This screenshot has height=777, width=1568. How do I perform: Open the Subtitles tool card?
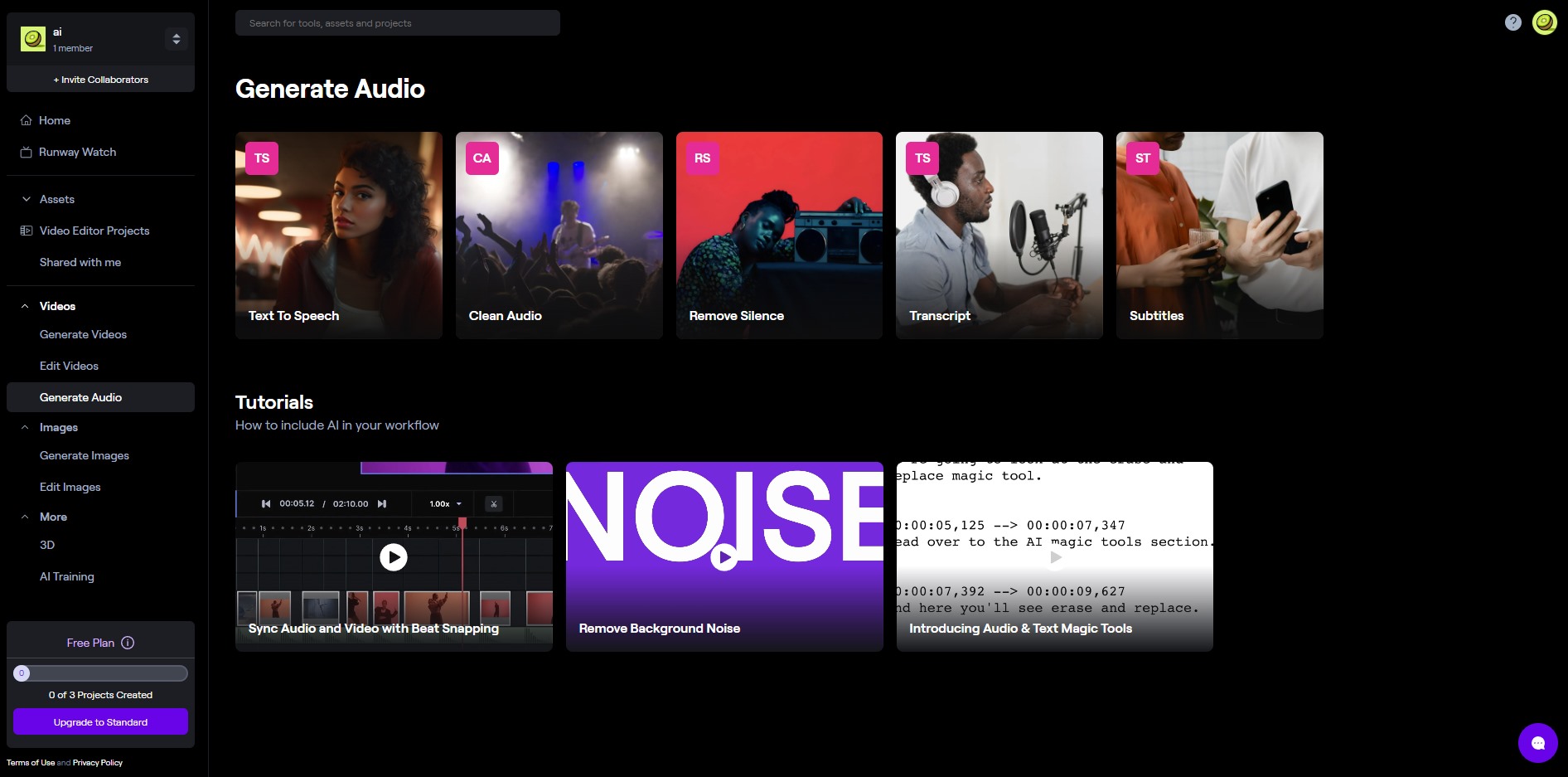[1220, 236]
